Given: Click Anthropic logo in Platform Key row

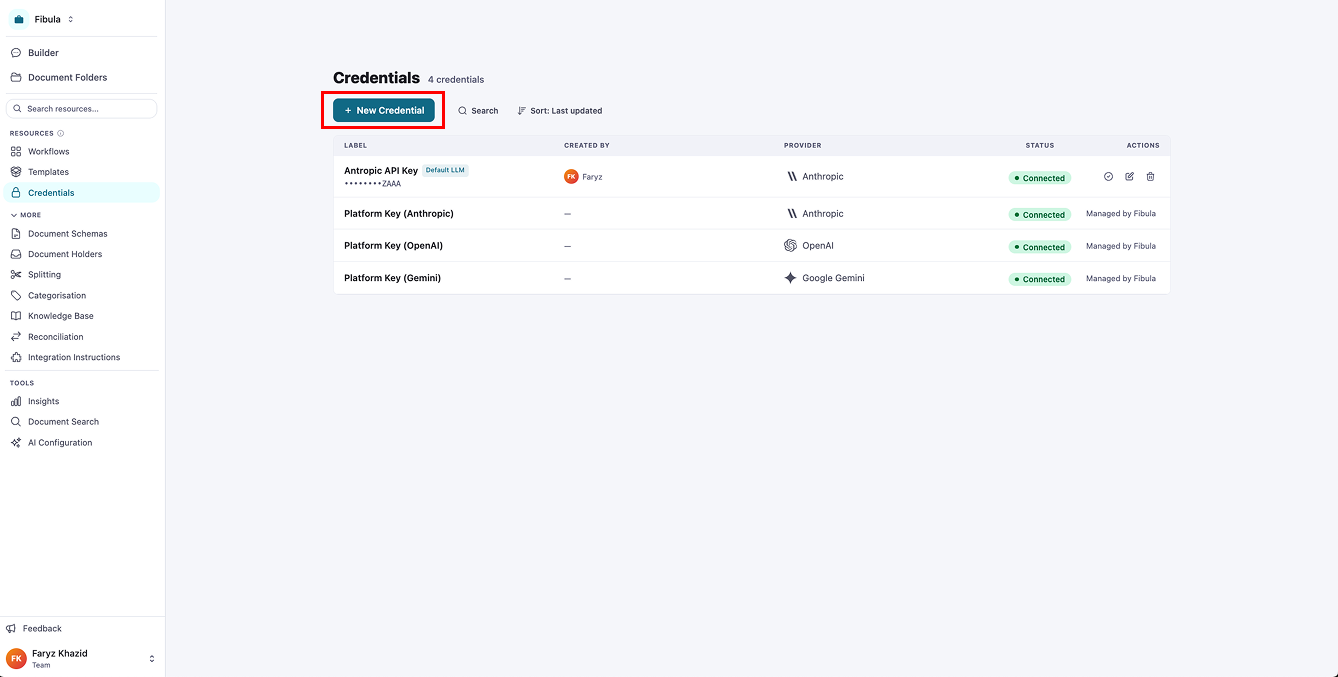Looking at the screenshot, I should 791,213.
